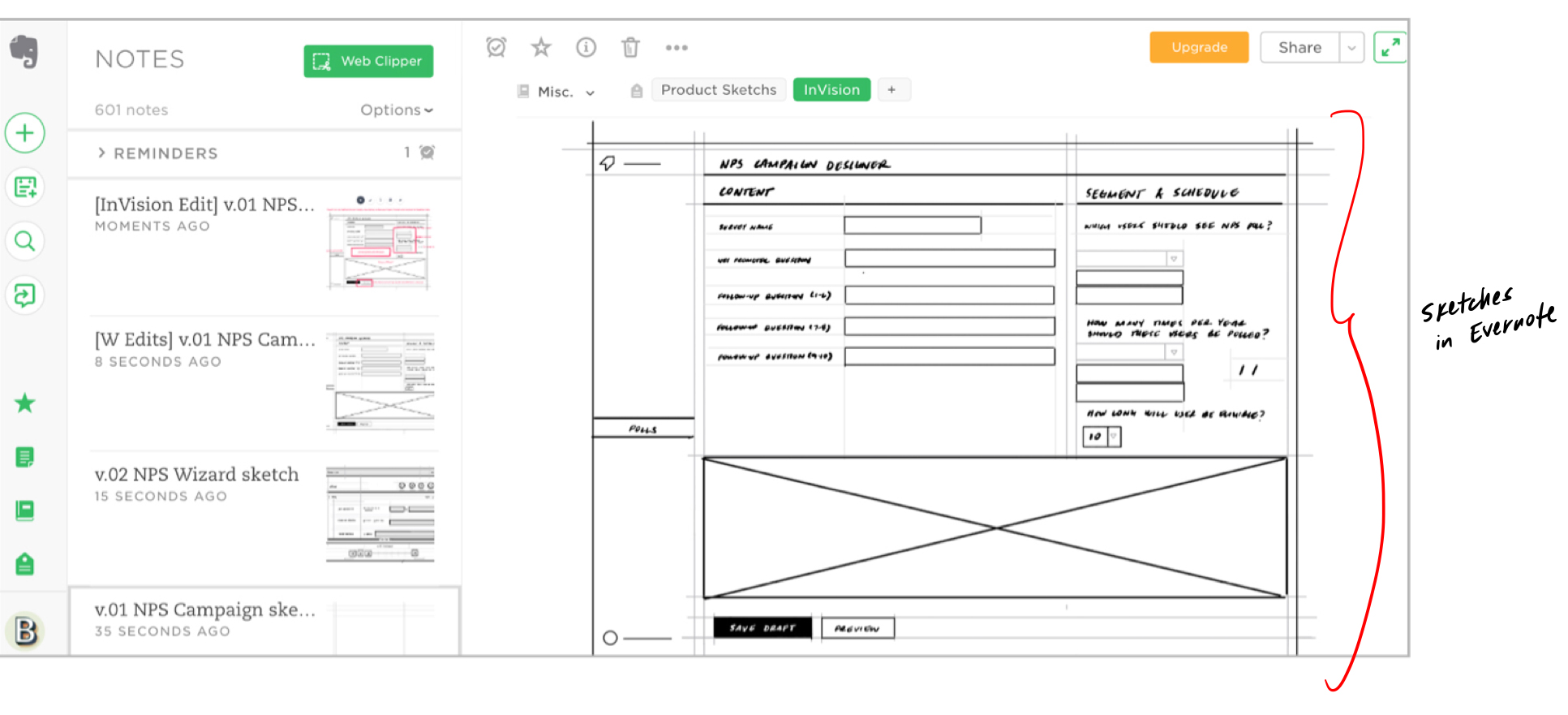Delete note using the trash icon
The height and width of the screenshot is (715, 1568).
[630, 48]
